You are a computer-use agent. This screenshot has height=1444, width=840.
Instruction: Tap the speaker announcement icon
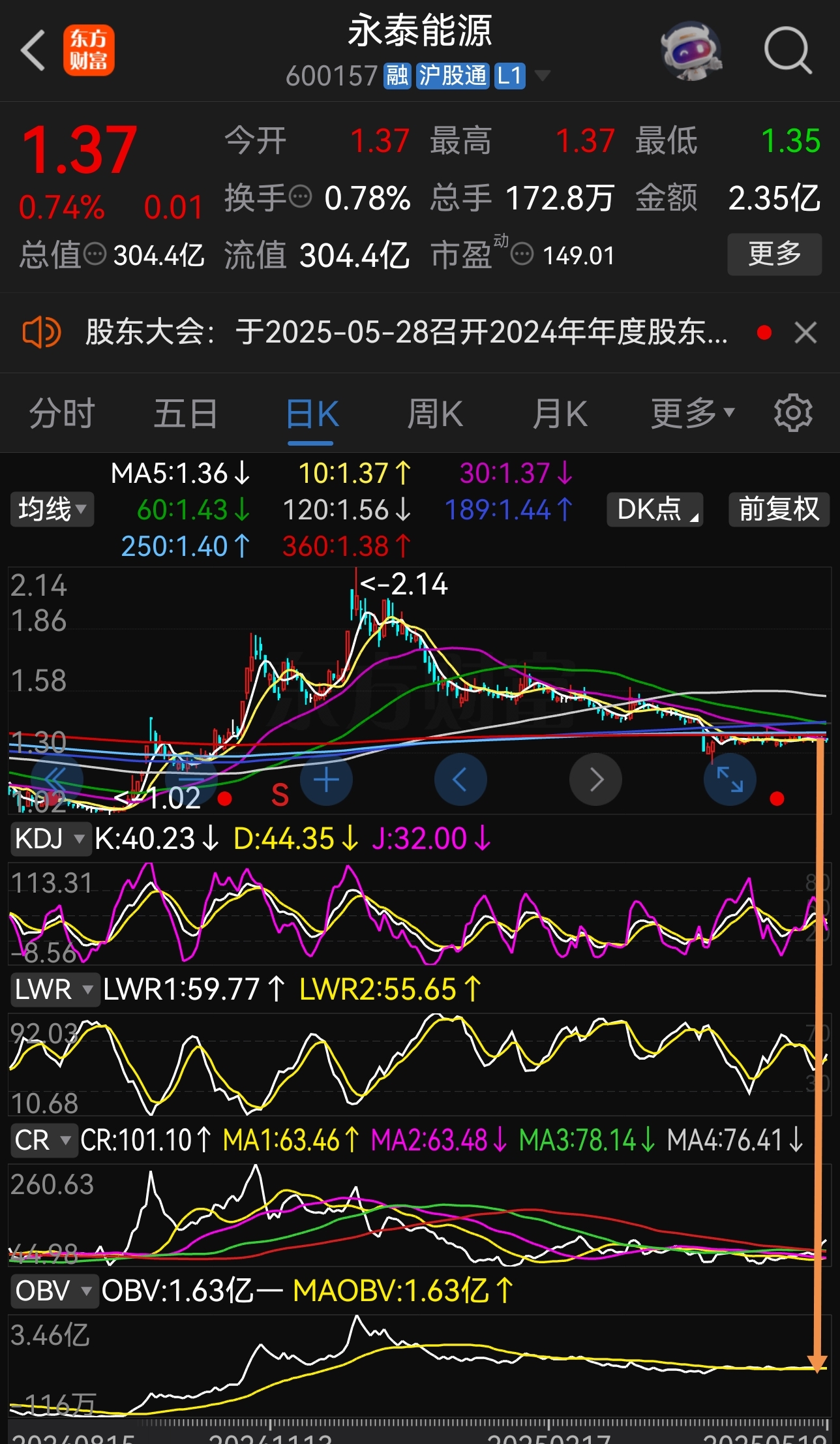[41, 332]
